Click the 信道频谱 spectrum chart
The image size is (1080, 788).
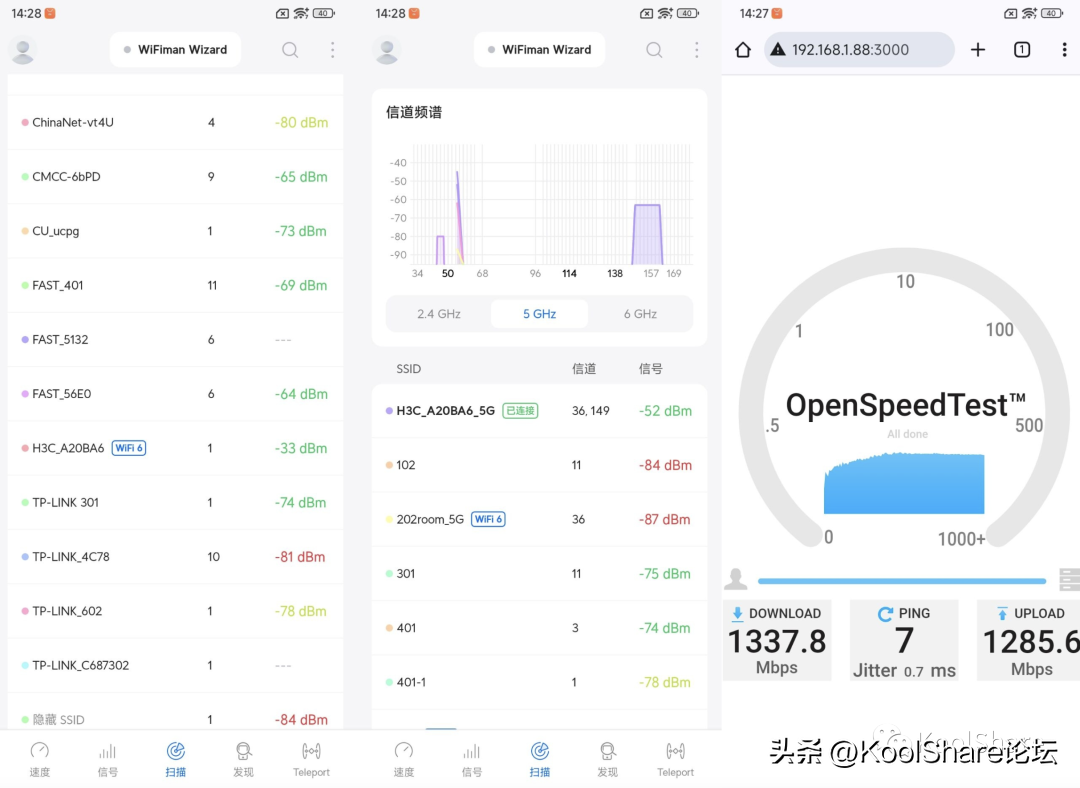tap(539, 209)
